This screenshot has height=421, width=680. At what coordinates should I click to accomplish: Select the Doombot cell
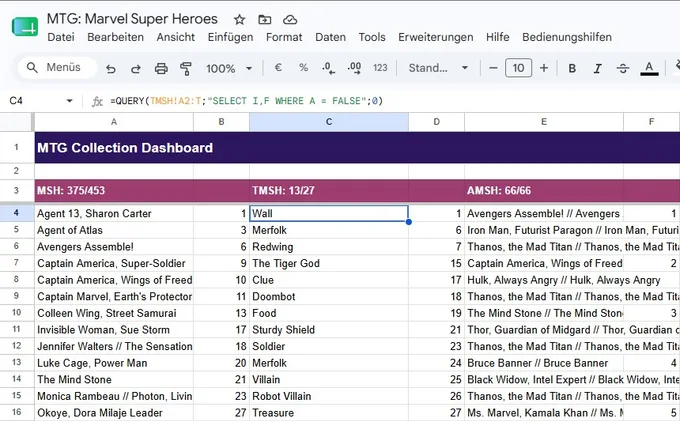coord(329,297)
